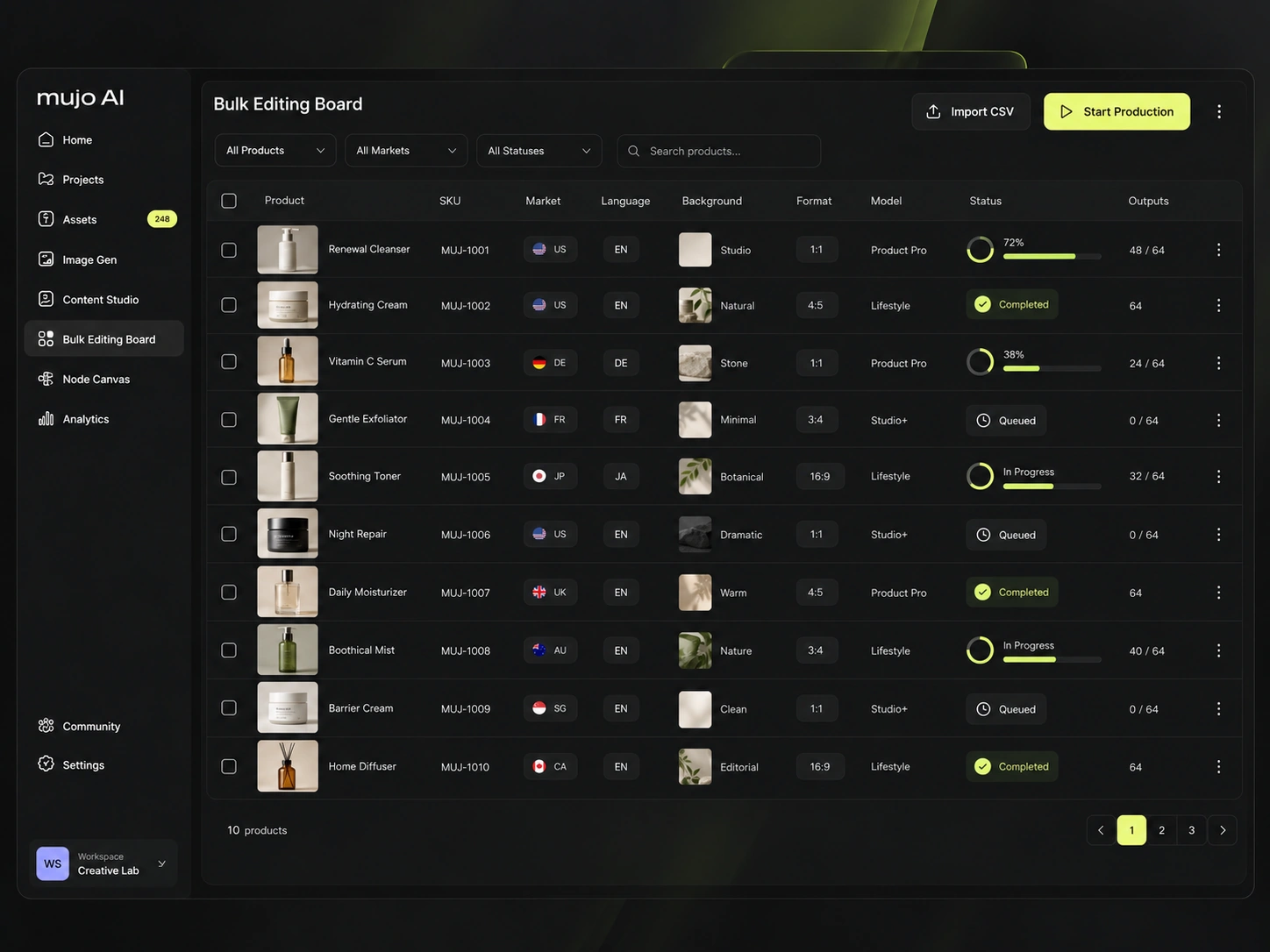This screenshot has width=1270, height=952.
Task: Open row actions for Renewal Cleanser
Action: coord(1218,250)
